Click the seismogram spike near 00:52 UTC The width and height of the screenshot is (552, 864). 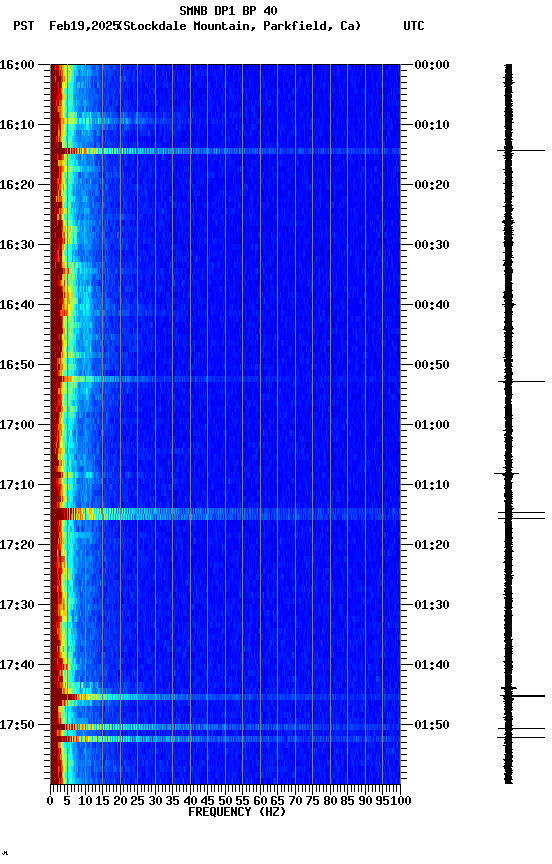pyautogui.click(x=521, y=381)
